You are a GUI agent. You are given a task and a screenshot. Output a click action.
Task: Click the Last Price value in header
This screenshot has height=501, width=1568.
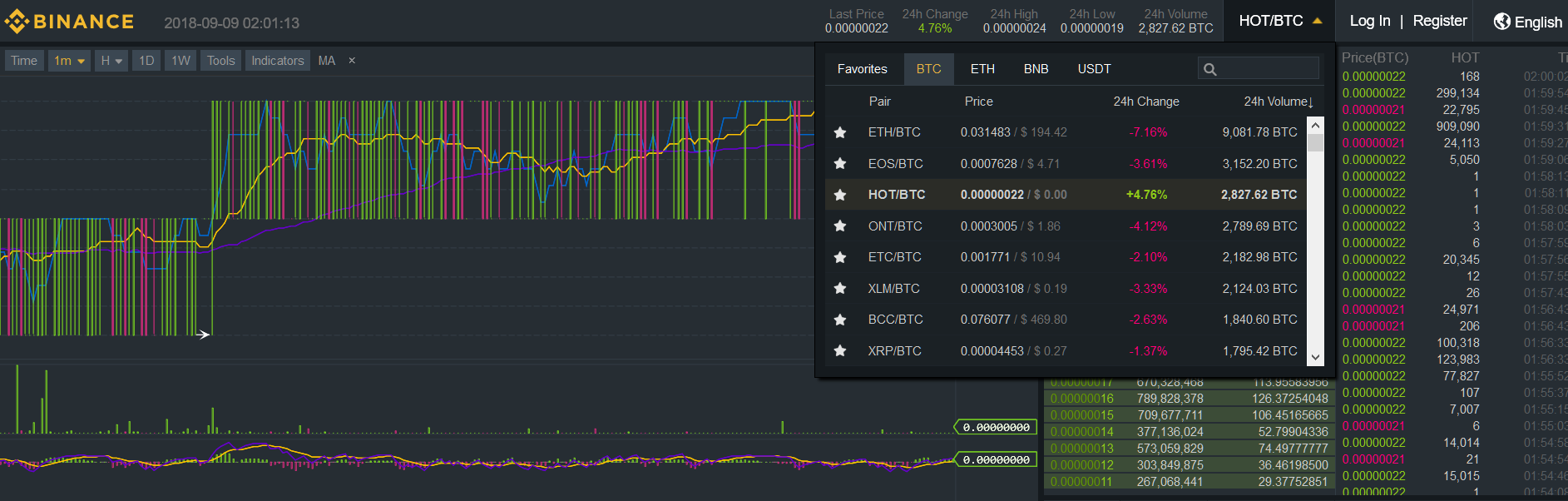tap(856, 28)
